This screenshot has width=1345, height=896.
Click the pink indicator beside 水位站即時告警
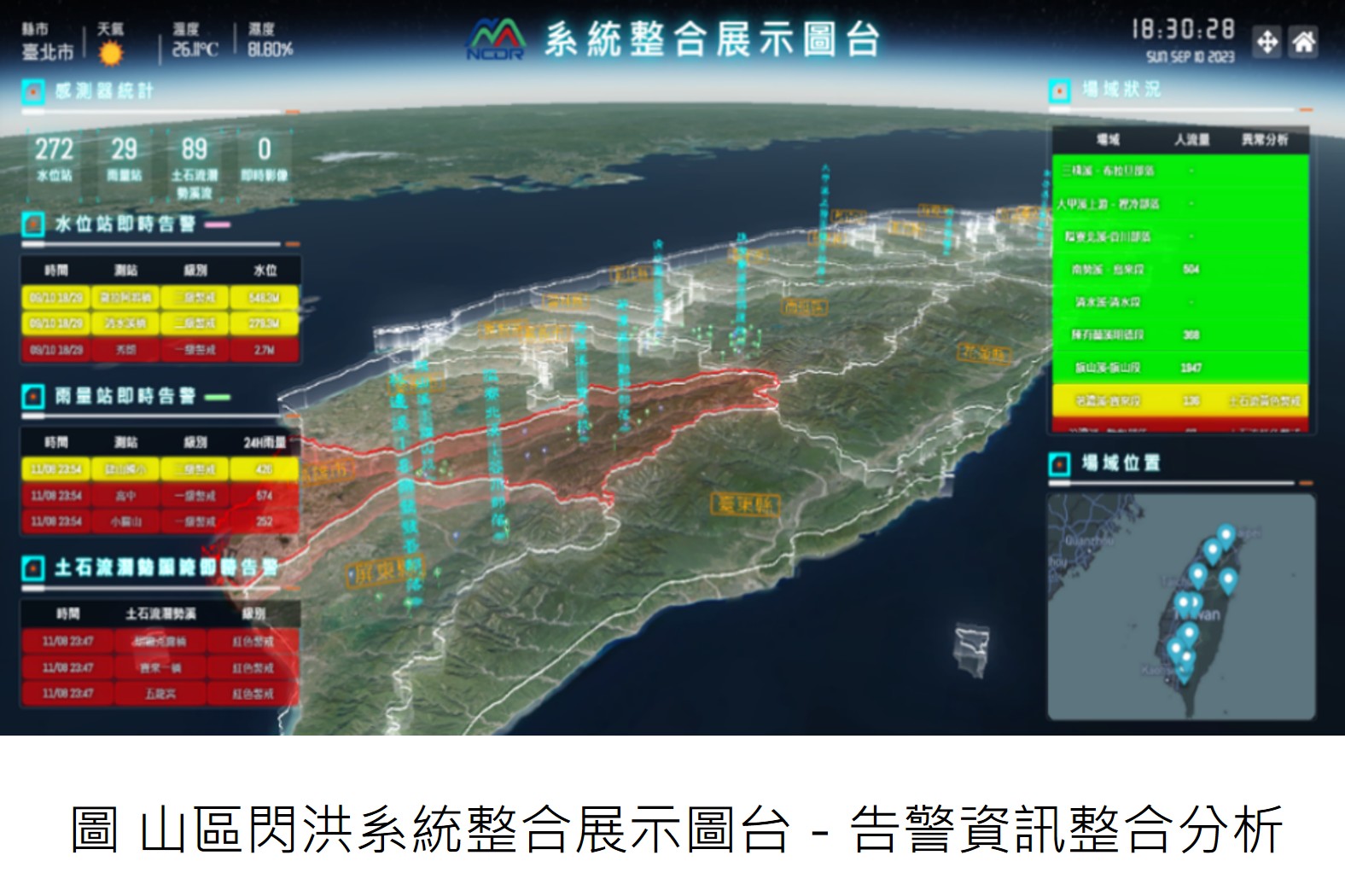point(217,224)
